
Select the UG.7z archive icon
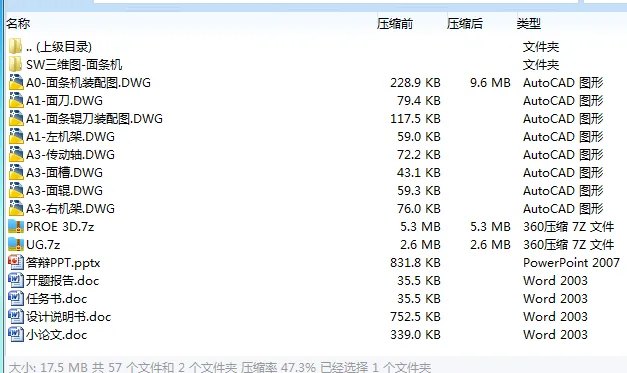[16, 244]
